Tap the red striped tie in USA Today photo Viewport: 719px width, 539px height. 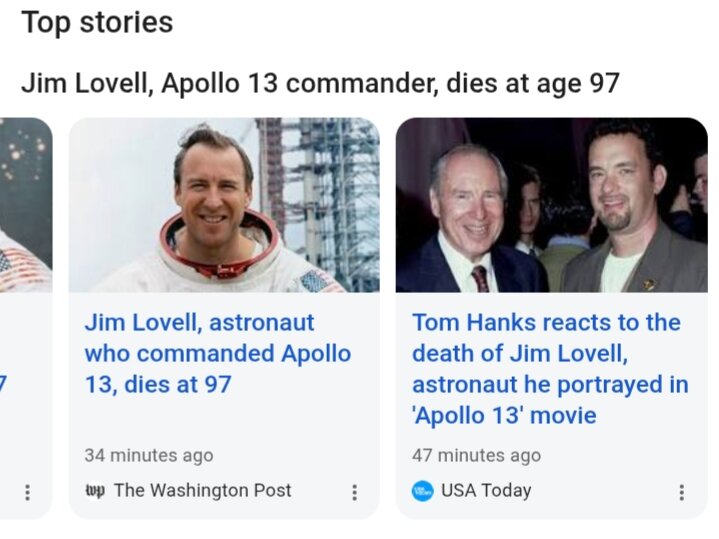click(x=481, y=278)
